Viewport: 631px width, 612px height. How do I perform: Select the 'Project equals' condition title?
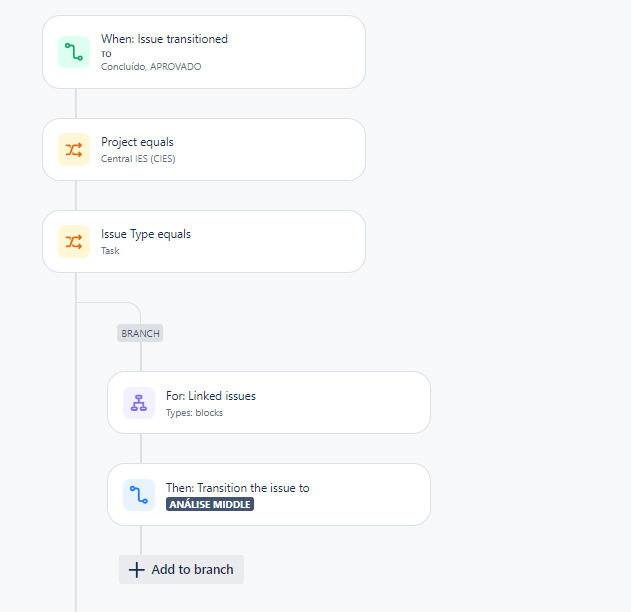[x=137, y=142]
